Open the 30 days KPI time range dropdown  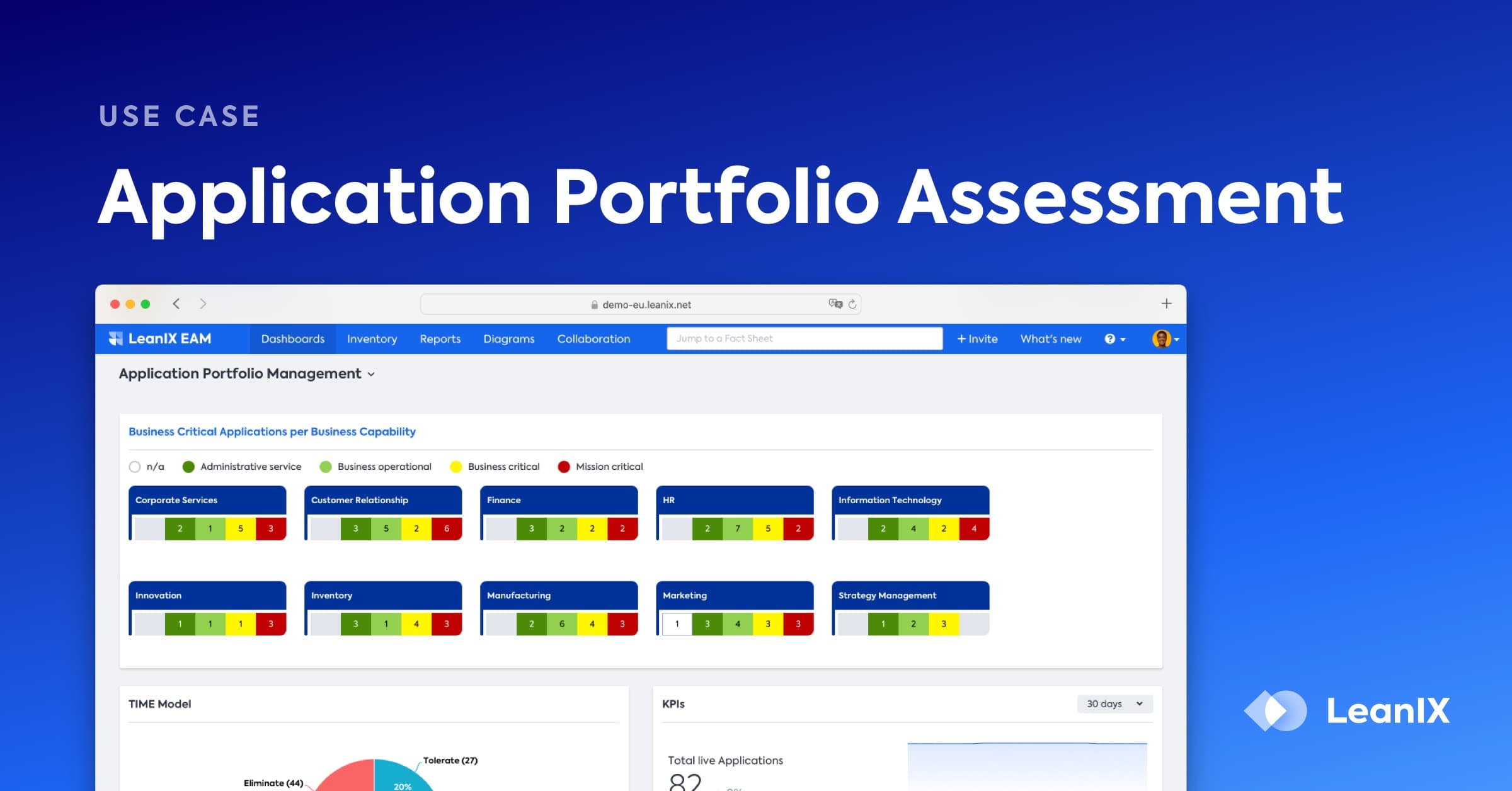click(x=1114, y=704)
